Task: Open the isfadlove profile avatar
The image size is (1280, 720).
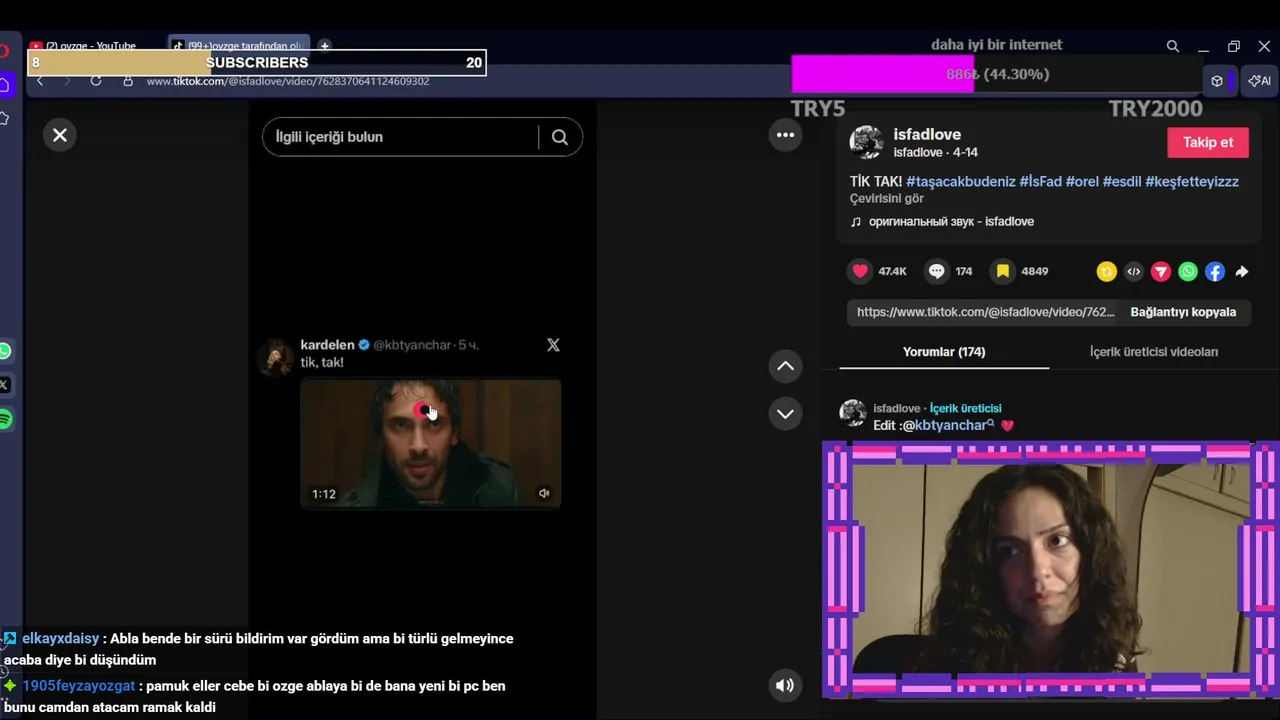Action: 866,142
